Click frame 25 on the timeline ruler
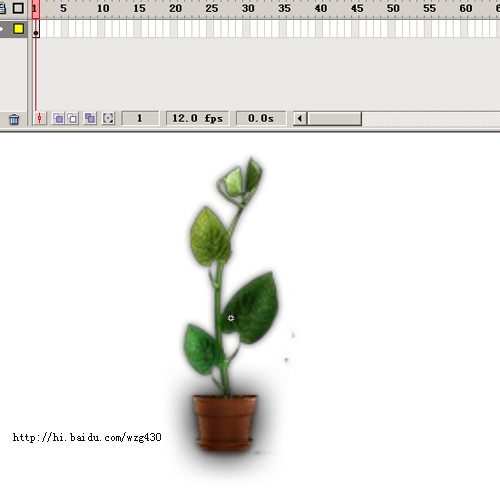Image resolution: width=500 pixels, height=491 pixels. pos(212,8)
